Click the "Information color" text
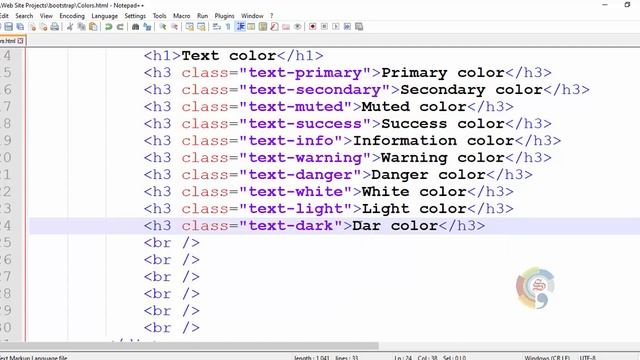640x360 pixels. pos(433,141)
